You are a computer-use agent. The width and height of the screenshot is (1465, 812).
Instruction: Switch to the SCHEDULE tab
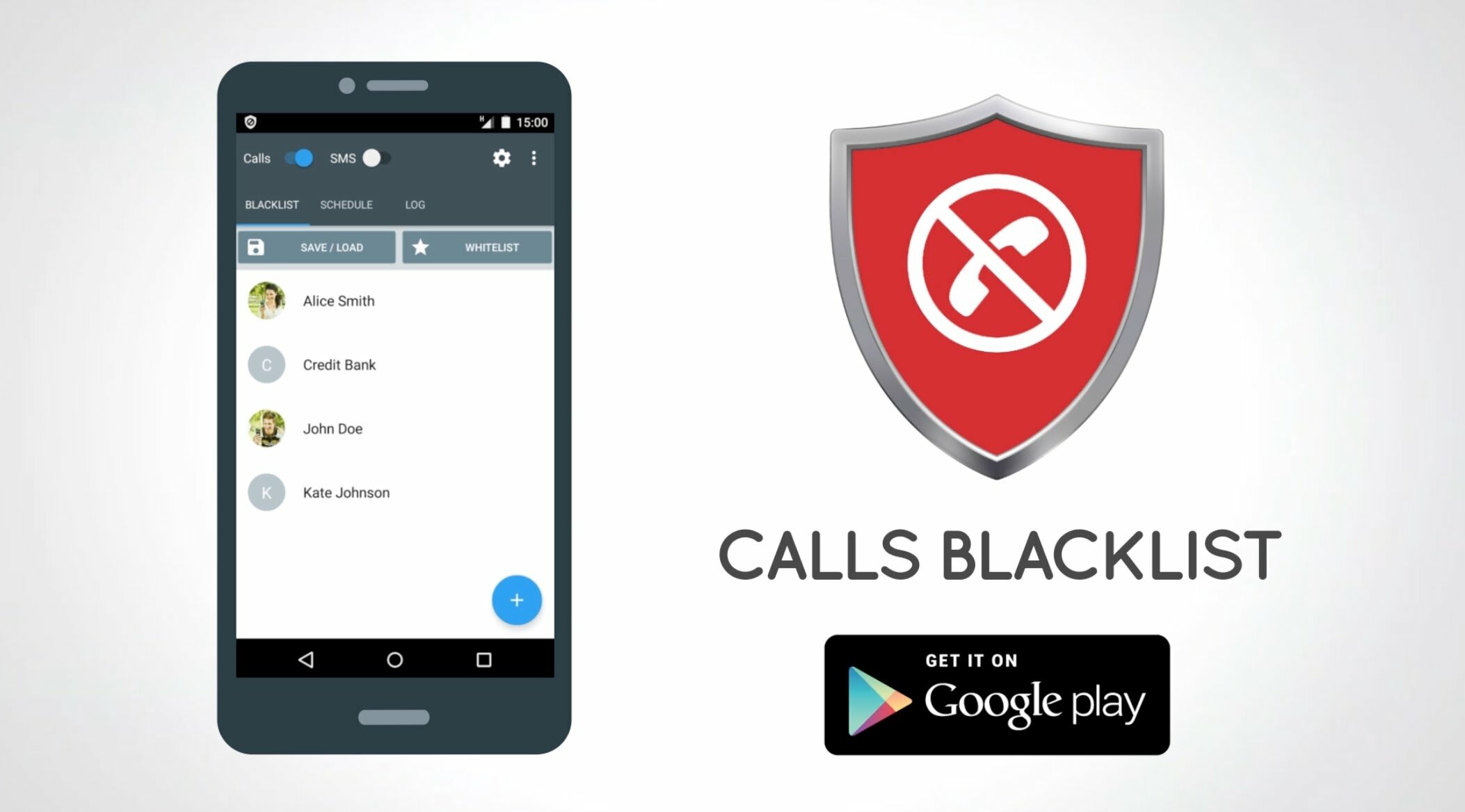tap(346, 204)
